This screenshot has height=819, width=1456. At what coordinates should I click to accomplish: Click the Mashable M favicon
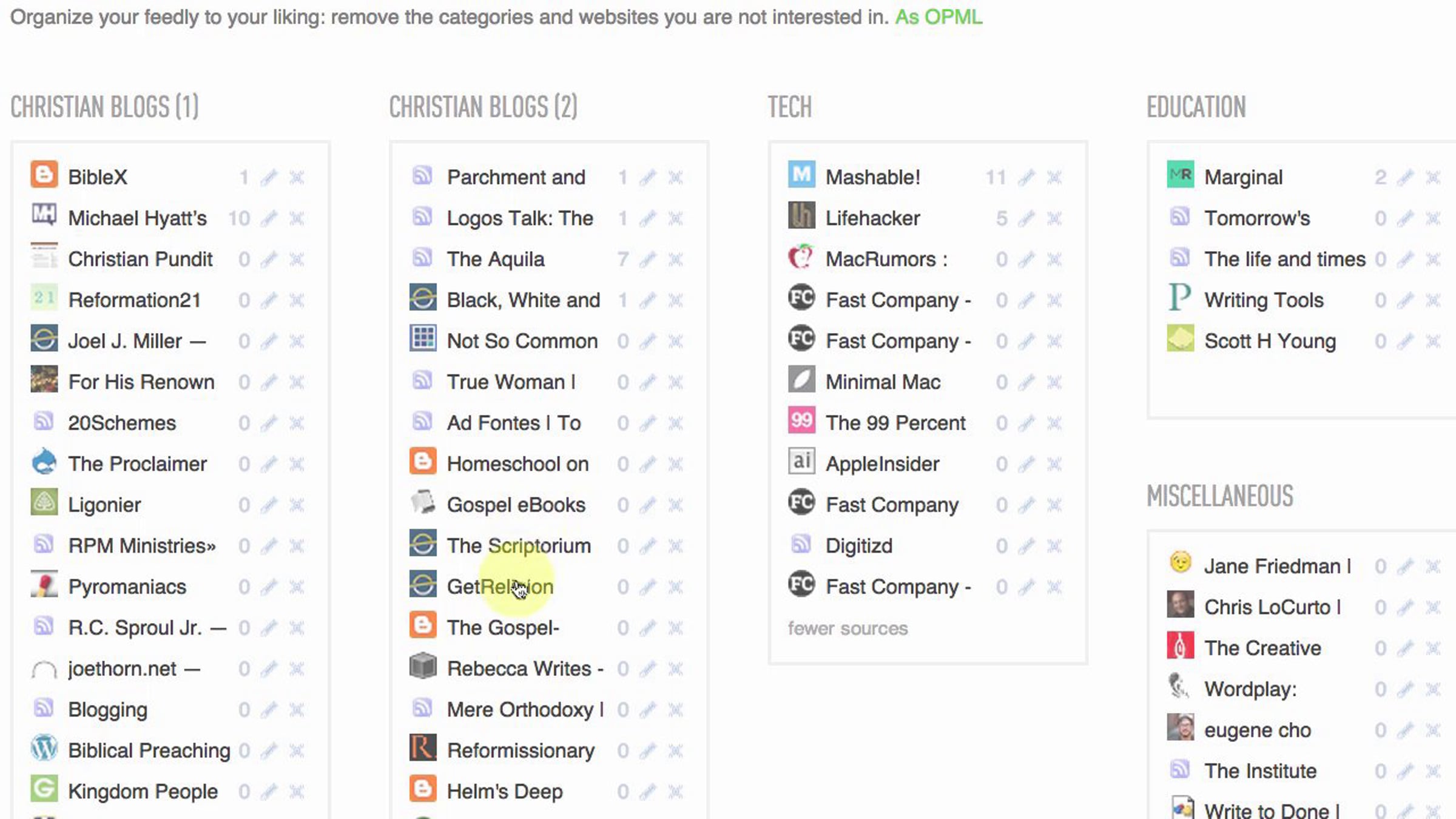(801, 175)
